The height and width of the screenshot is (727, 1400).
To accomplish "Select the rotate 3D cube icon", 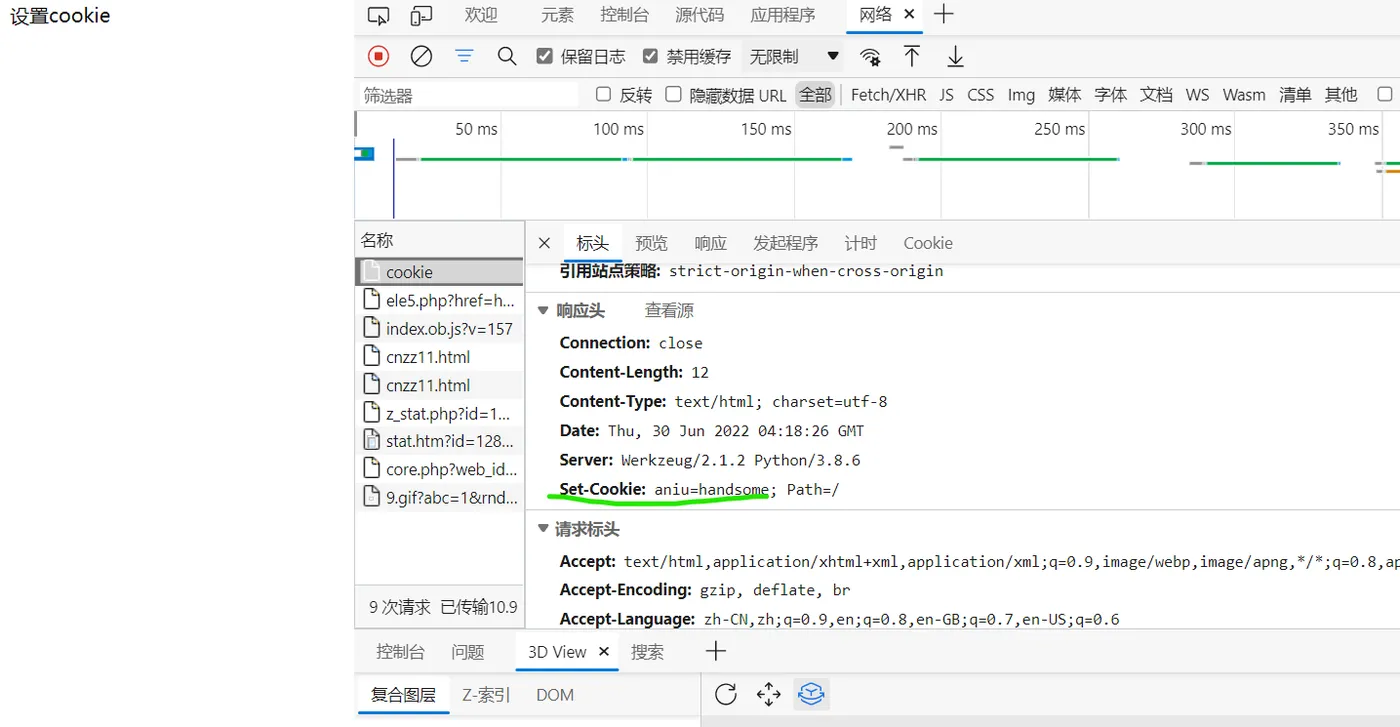I will (811, 694).
